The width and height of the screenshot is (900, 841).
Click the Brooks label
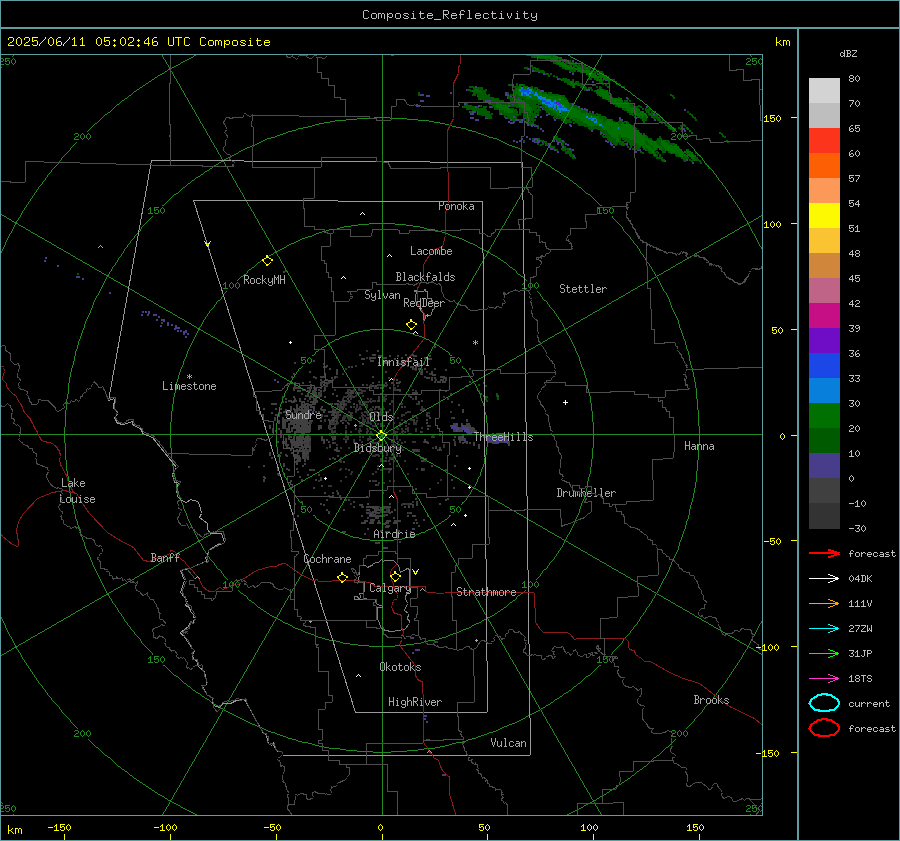(711, 700)
